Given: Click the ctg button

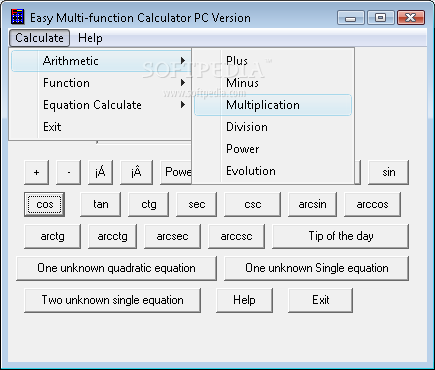Looking at the screenshot, I should [149, 204].
